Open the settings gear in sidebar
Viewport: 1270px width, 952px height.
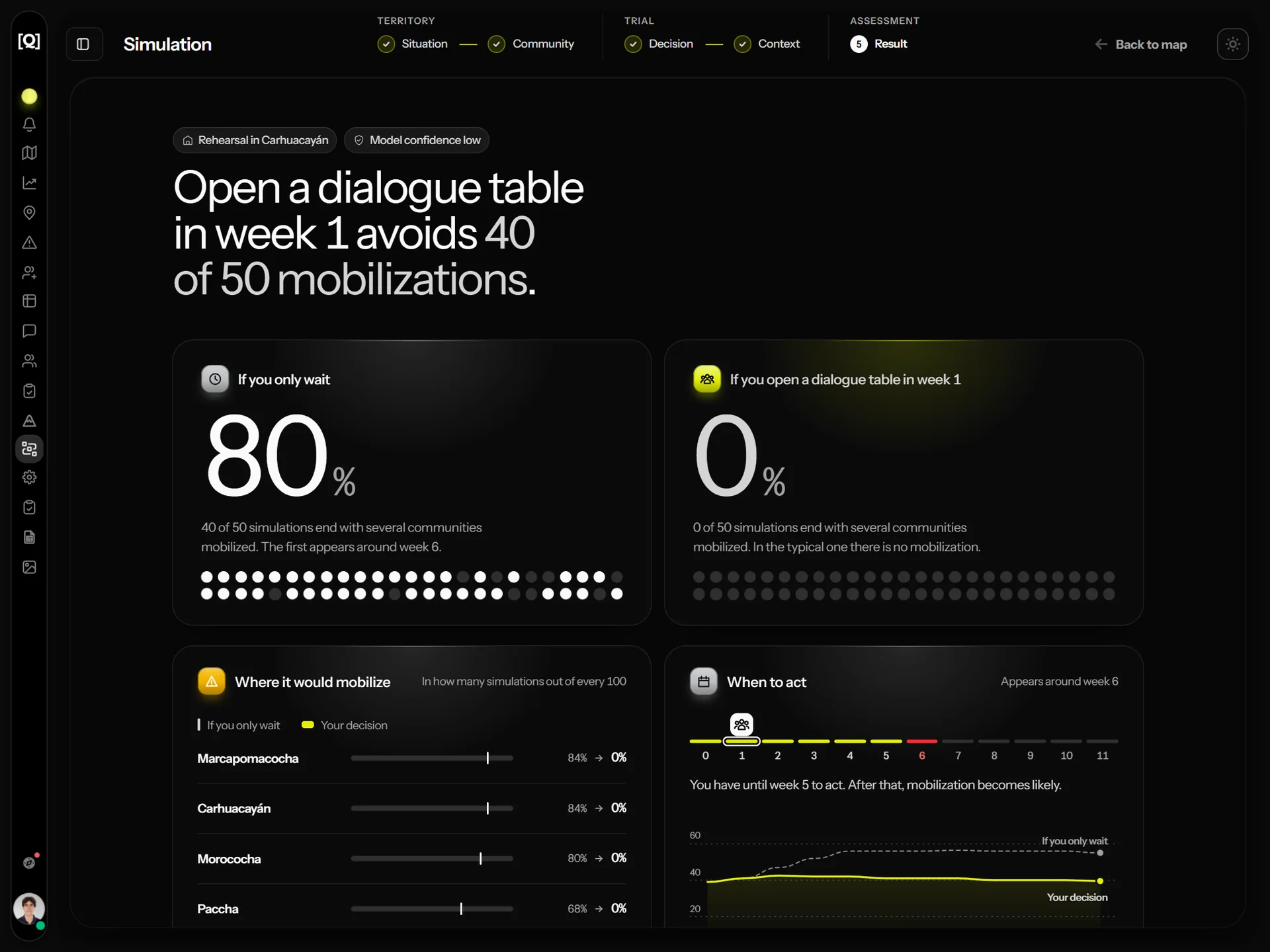coord(29,477)
